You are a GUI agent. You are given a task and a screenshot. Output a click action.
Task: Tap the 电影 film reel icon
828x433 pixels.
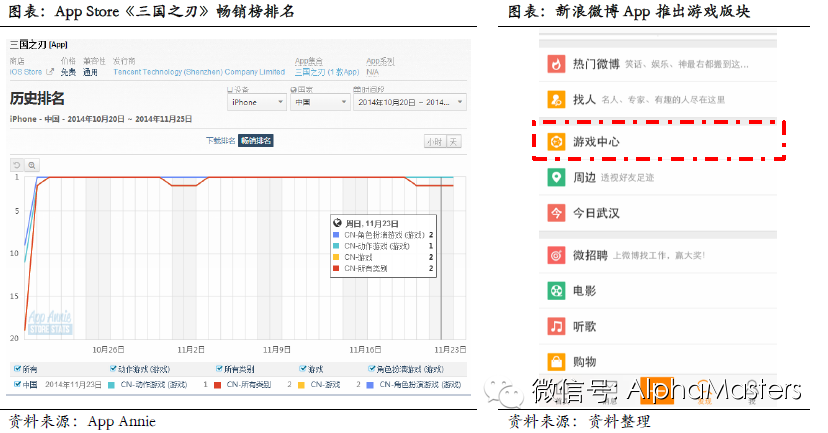pos(556,291)
